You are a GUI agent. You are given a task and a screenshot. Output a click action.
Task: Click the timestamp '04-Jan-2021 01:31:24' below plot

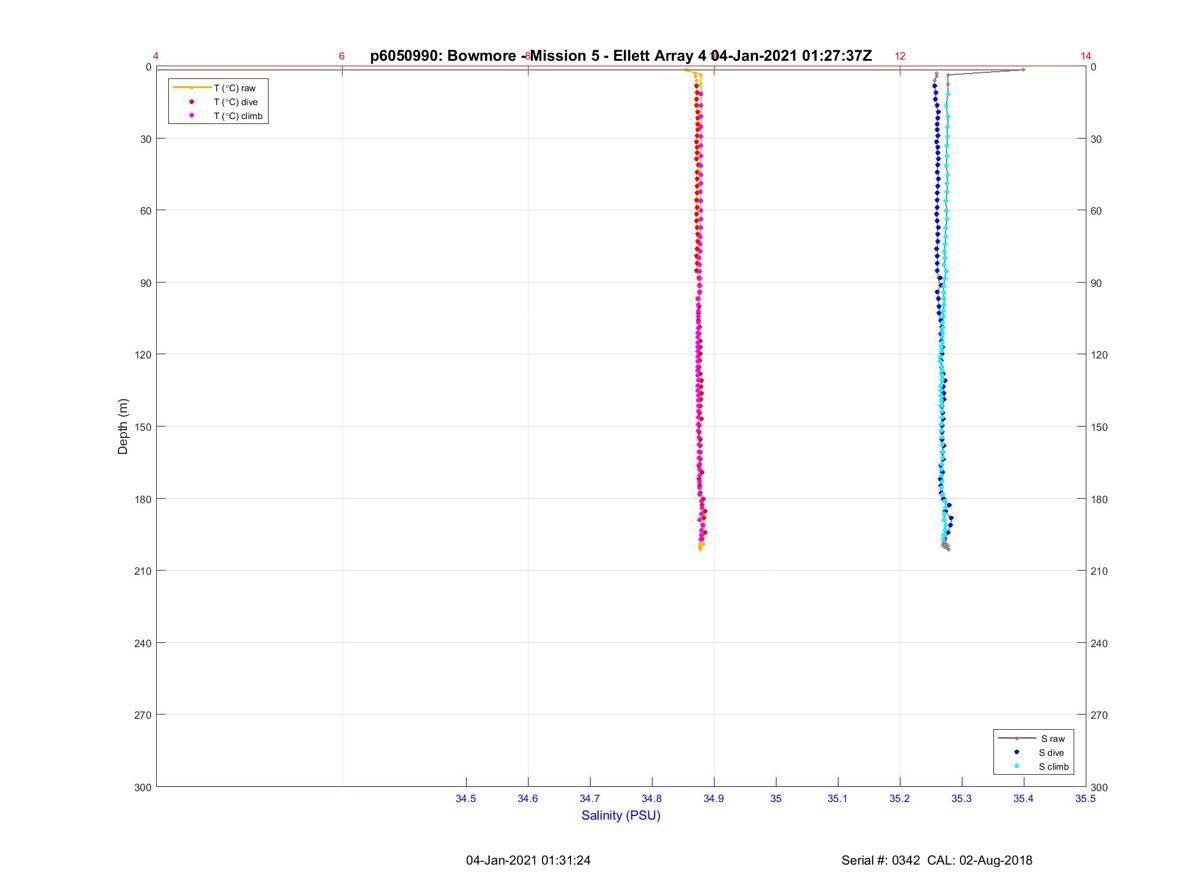528,860
